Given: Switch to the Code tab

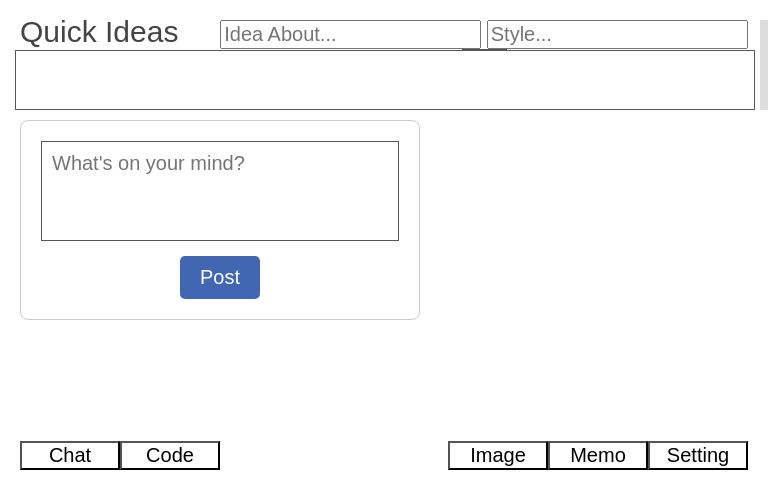Looking at the screenshot, I should (170, 455).
